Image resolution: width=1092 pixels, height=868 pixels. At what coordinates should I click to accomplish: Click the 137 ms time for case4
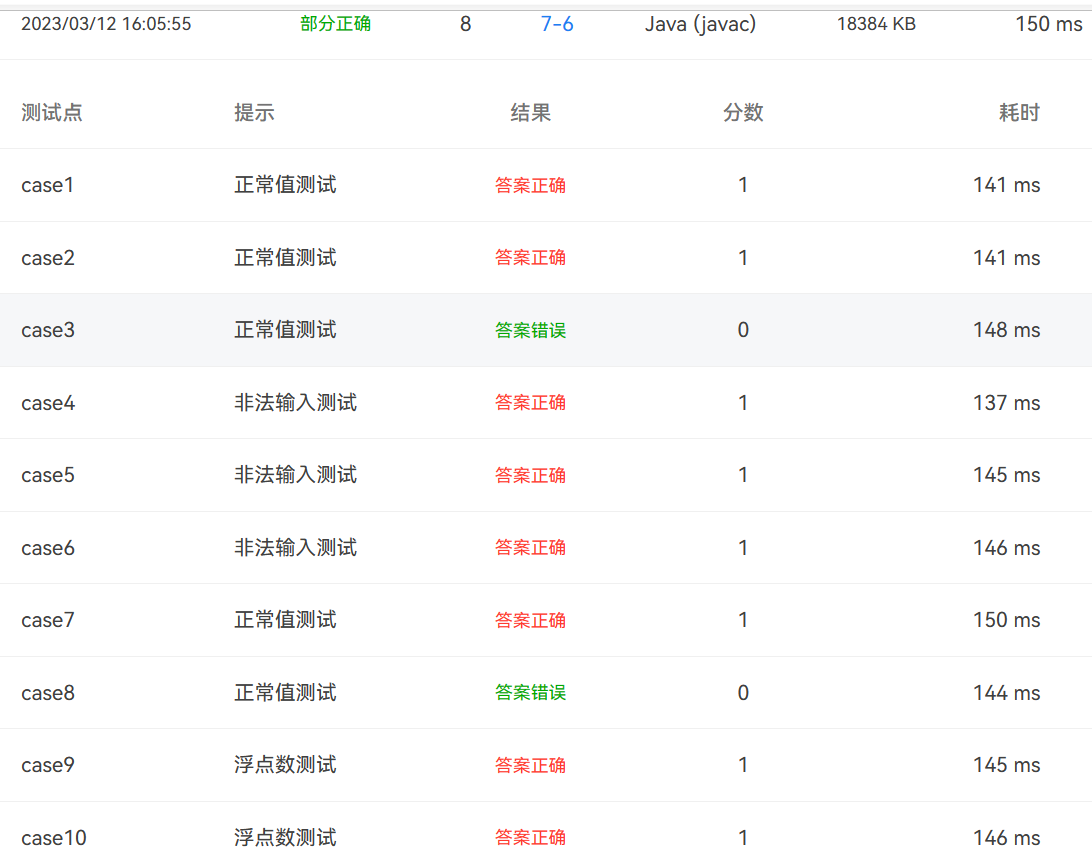[1006, 403]
